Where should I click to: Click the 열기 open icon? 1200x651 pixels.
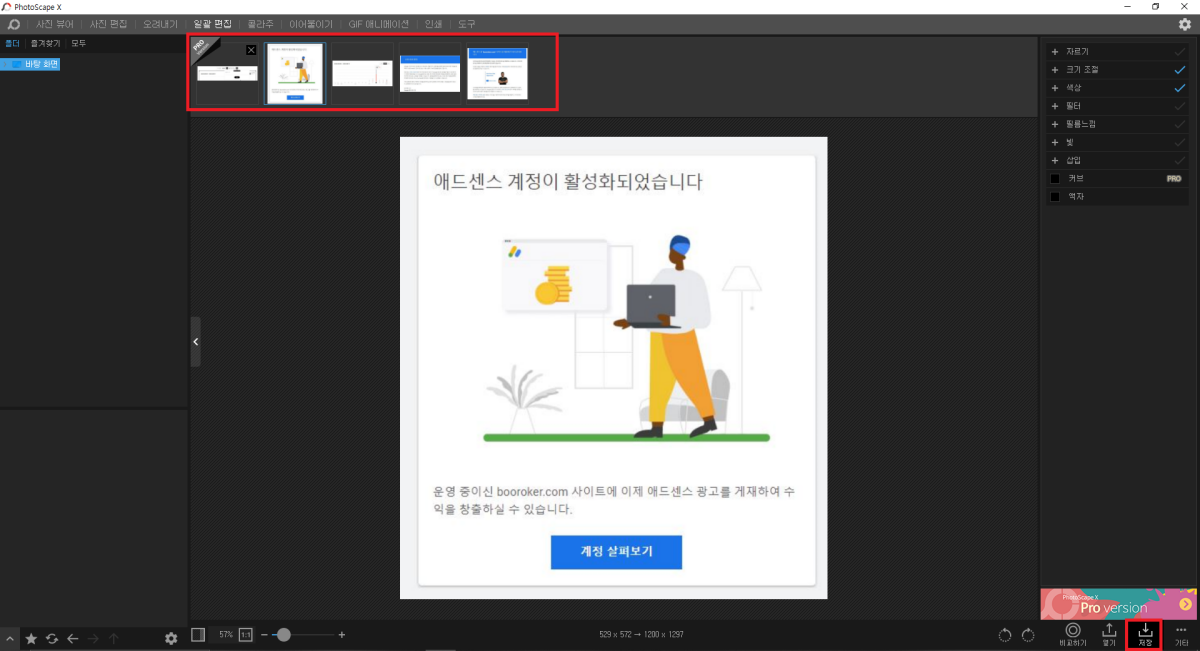tap(1109, 634)
